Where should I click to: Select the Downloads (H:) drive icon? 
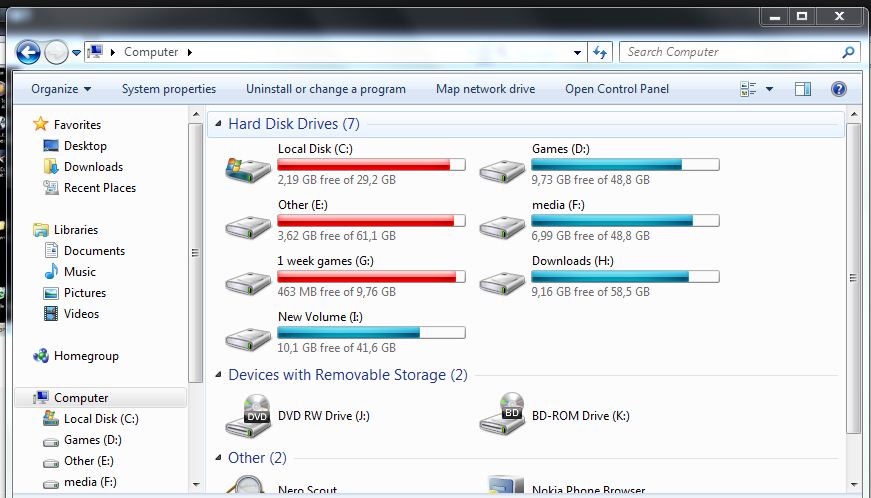tap(502, 283)
